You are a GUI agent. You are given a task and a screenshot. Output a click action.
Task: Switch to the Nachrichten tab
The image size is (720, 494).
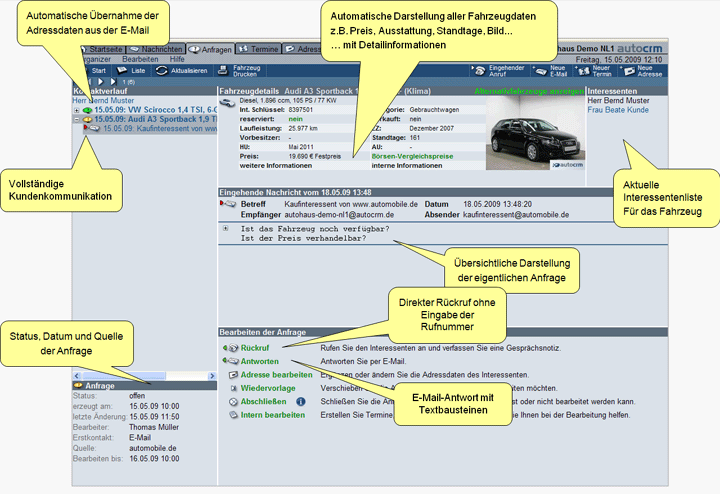click(156, 49)
